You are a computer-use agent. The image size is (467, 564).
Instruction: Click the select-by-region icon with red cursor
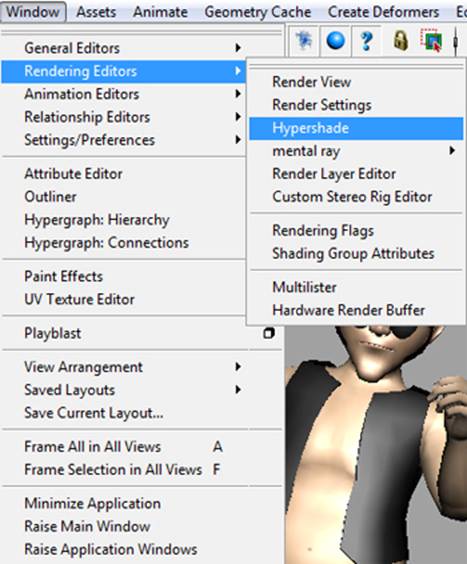pos(431,40)
